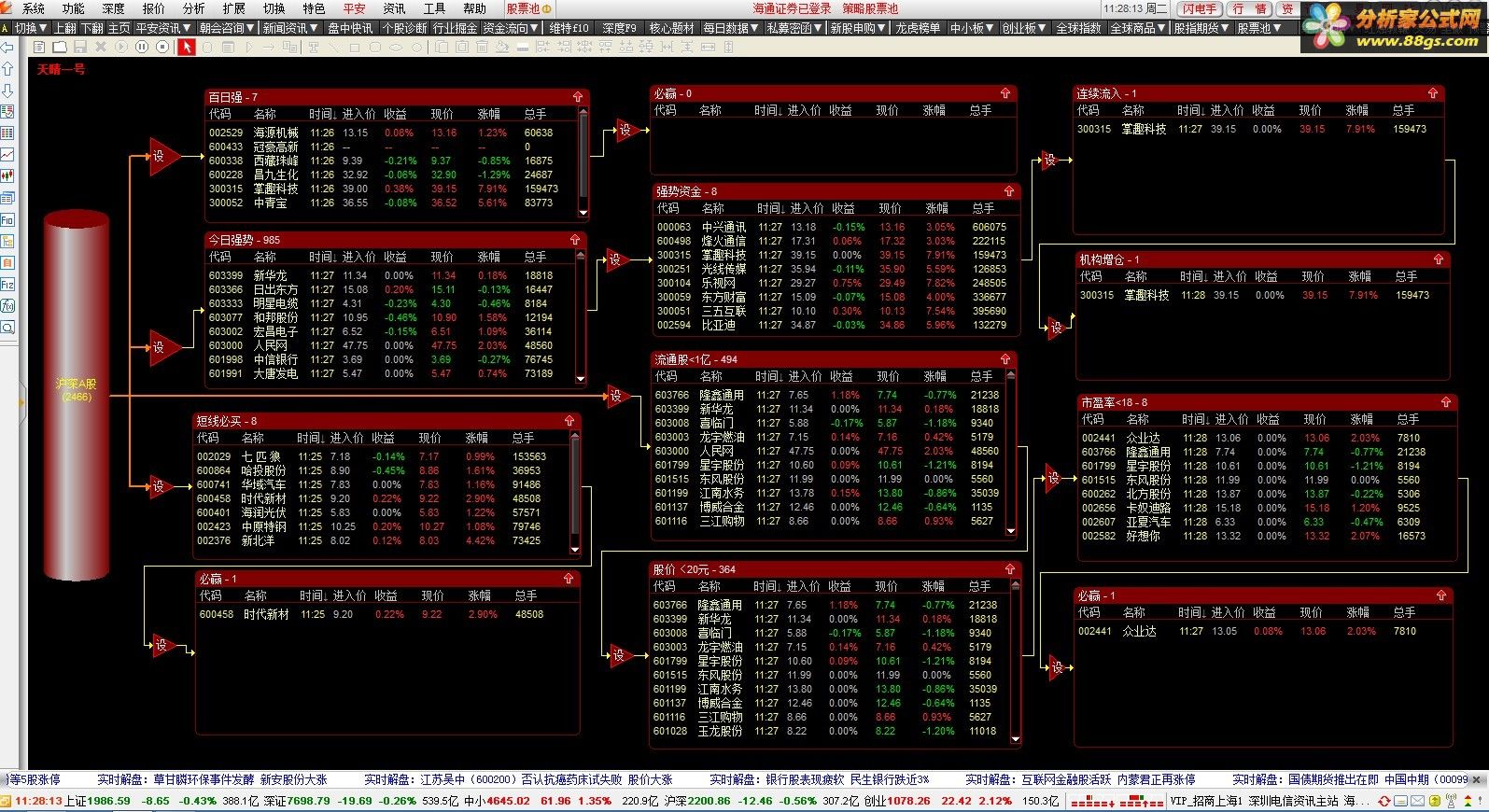The height and width of the screenshot is (812, 1489).
Task: Click the back arrow icon at left
Action: 7,47
